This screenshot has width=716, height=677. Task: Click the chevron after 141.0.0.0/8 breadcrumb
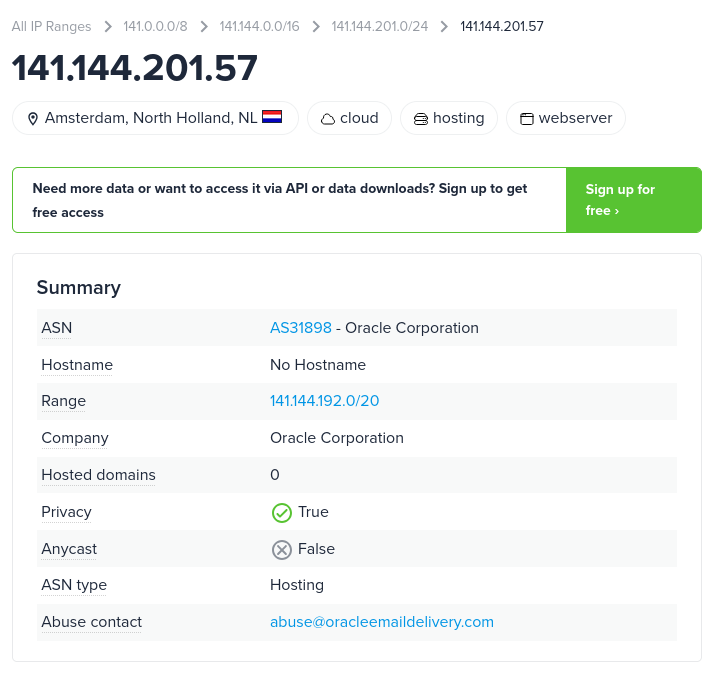click(x=204, y=26)
